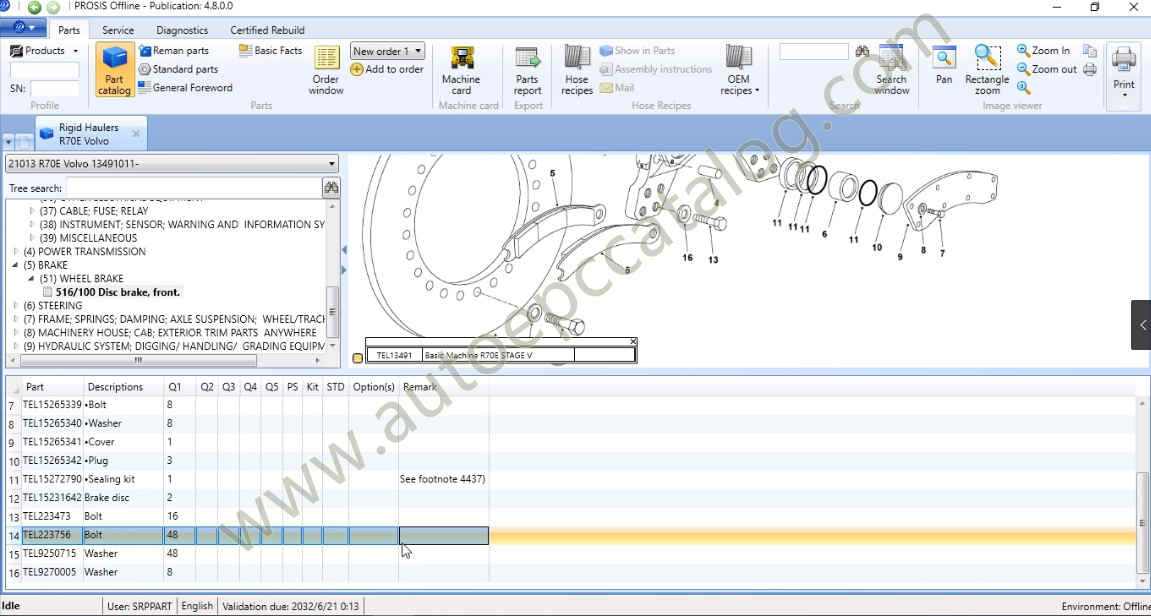Select (9) HYDRAULIC SYSTEM tree item
Viewport: 1151px width, 616px height.
point(174,346)
